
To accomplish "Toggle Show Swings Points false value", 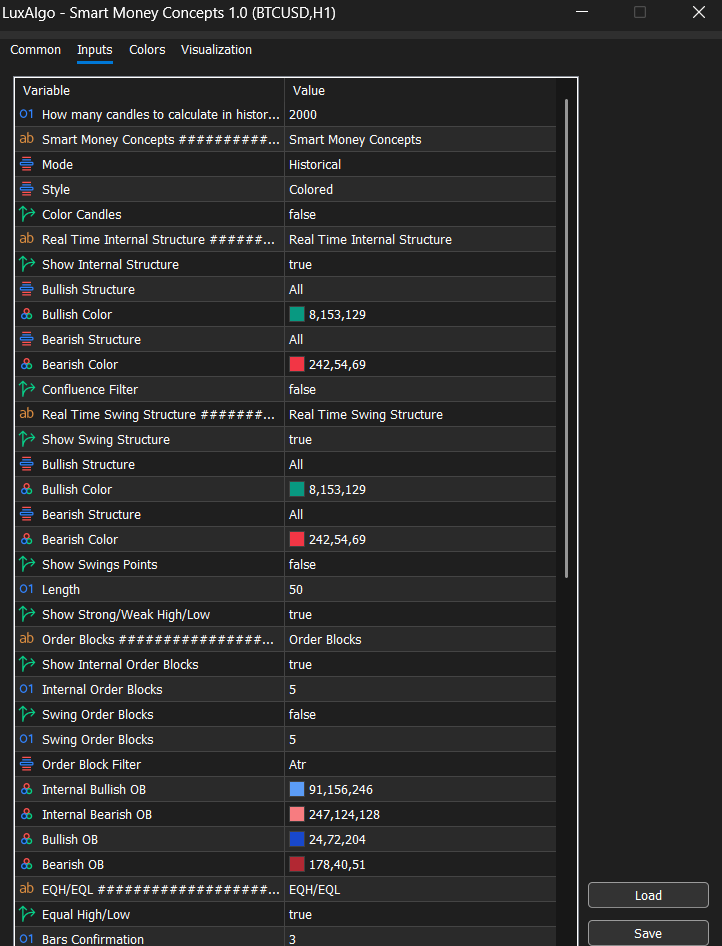I will click(x=420, y=564).
